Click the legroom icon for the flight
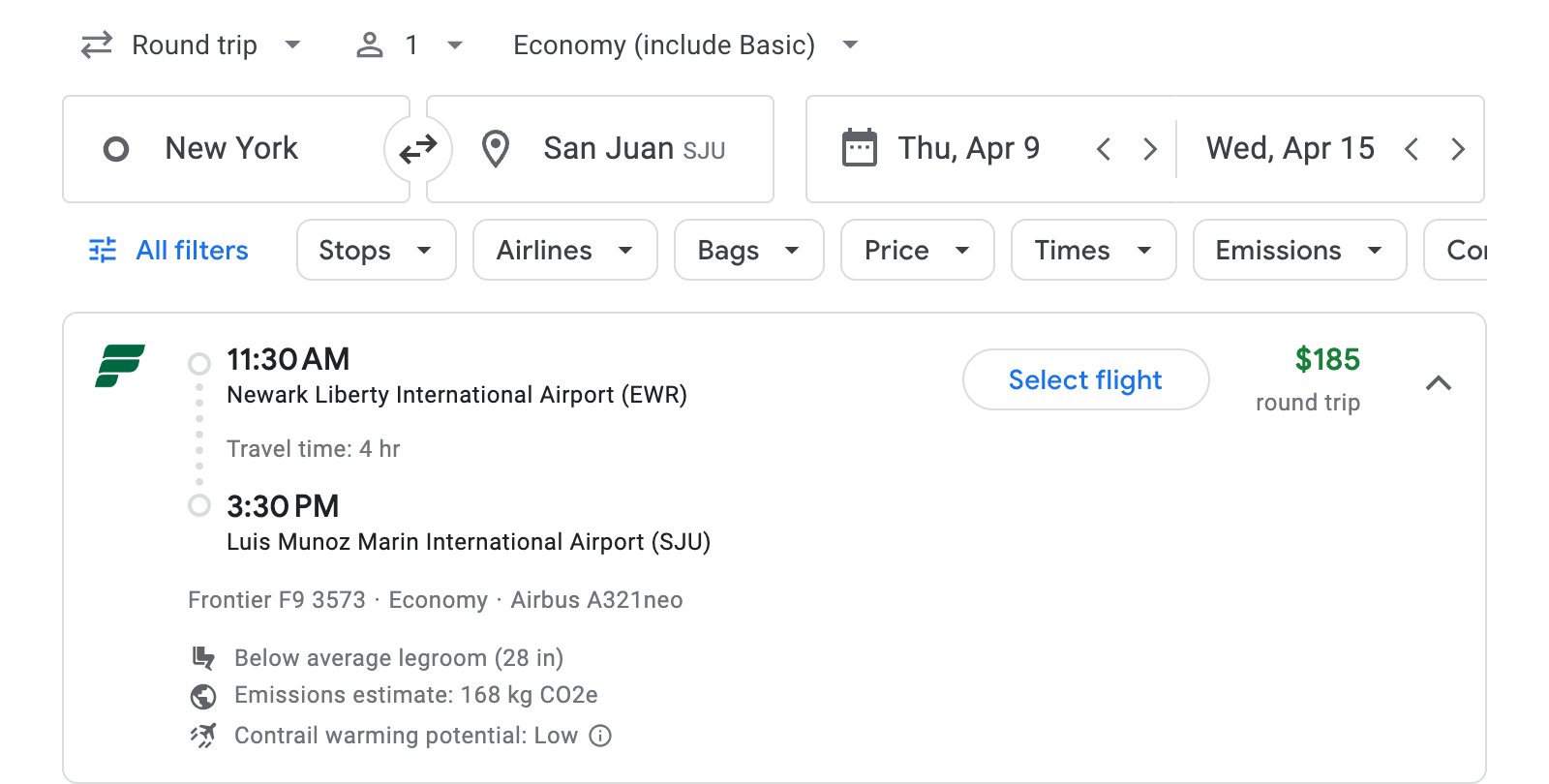The width and height of the screenshot is (1549, 784). click(x=202, y=658)
